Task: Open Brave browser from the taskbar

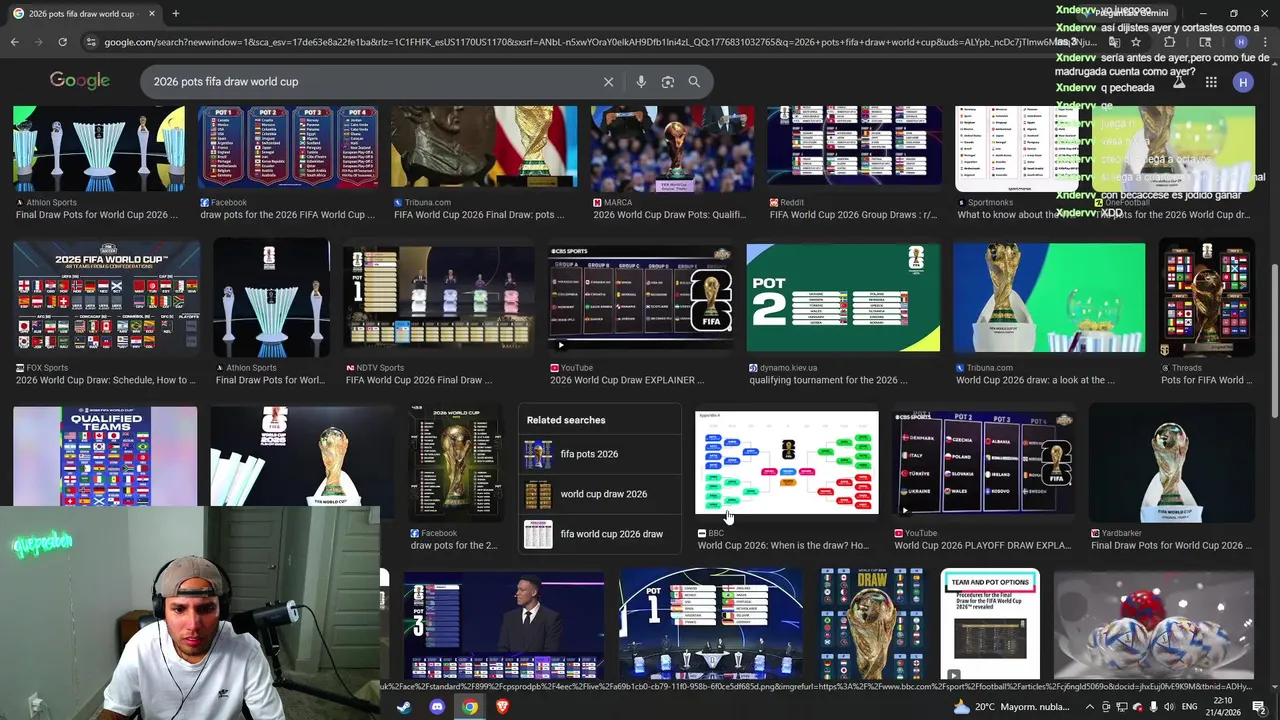Action: pyautogui.click(x=502, y=707)
